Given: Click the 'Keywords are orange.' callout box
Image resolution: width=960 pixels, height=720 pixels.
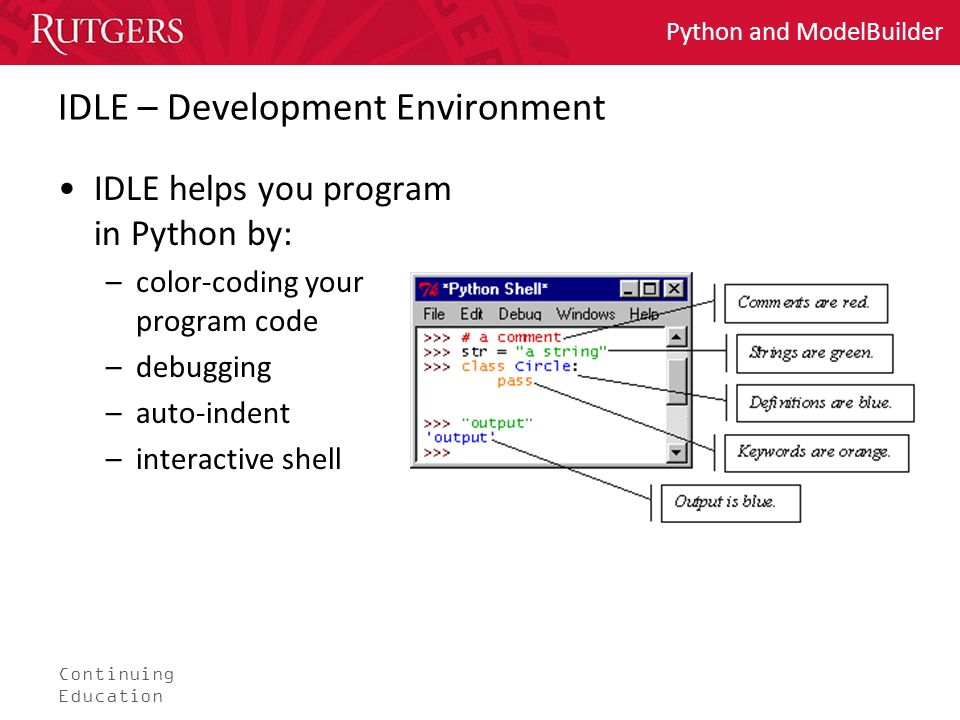Looking at the screenshot, I should coord(816,453).
